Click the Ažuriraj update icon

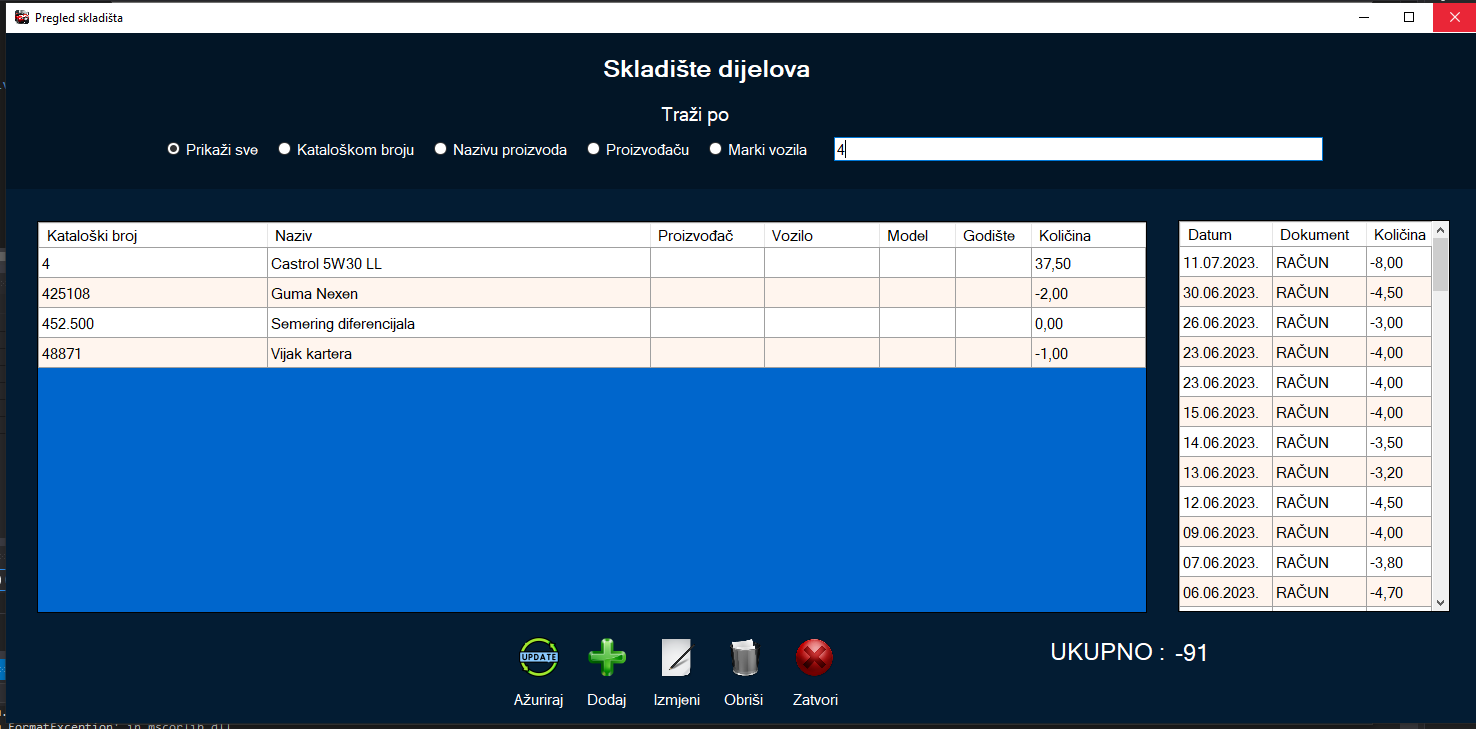point(539,658)
